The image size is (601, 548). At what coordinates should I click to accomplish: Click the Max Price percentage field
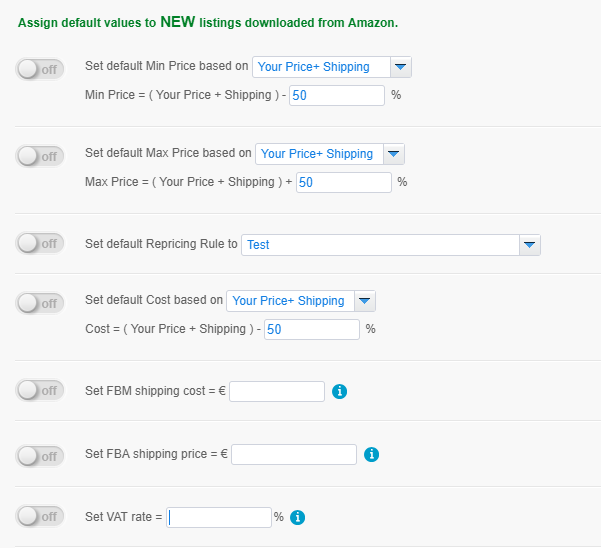click(344, 182)
